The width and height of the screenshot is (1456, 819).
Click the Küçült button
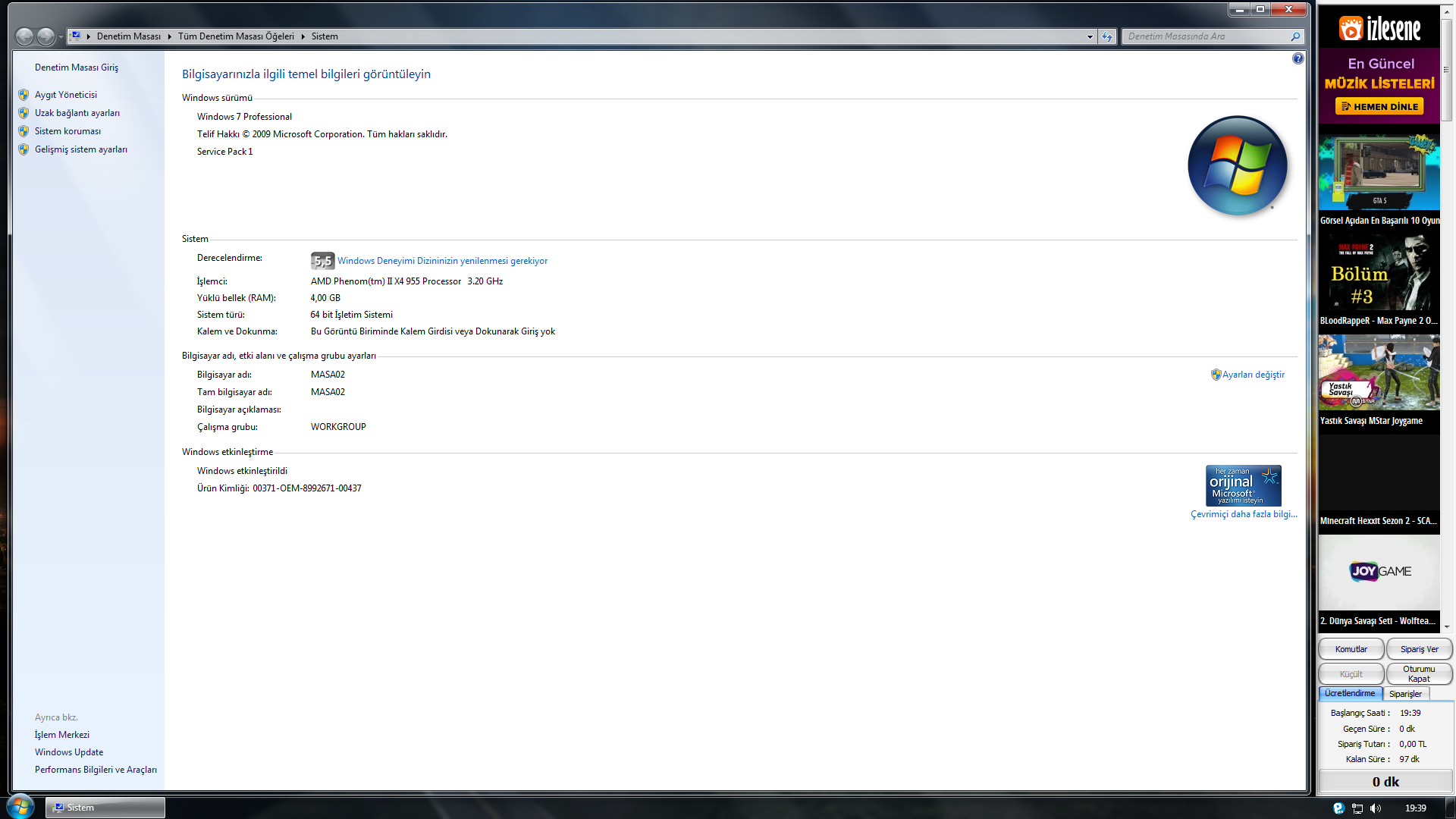[x=1351, y=674]
